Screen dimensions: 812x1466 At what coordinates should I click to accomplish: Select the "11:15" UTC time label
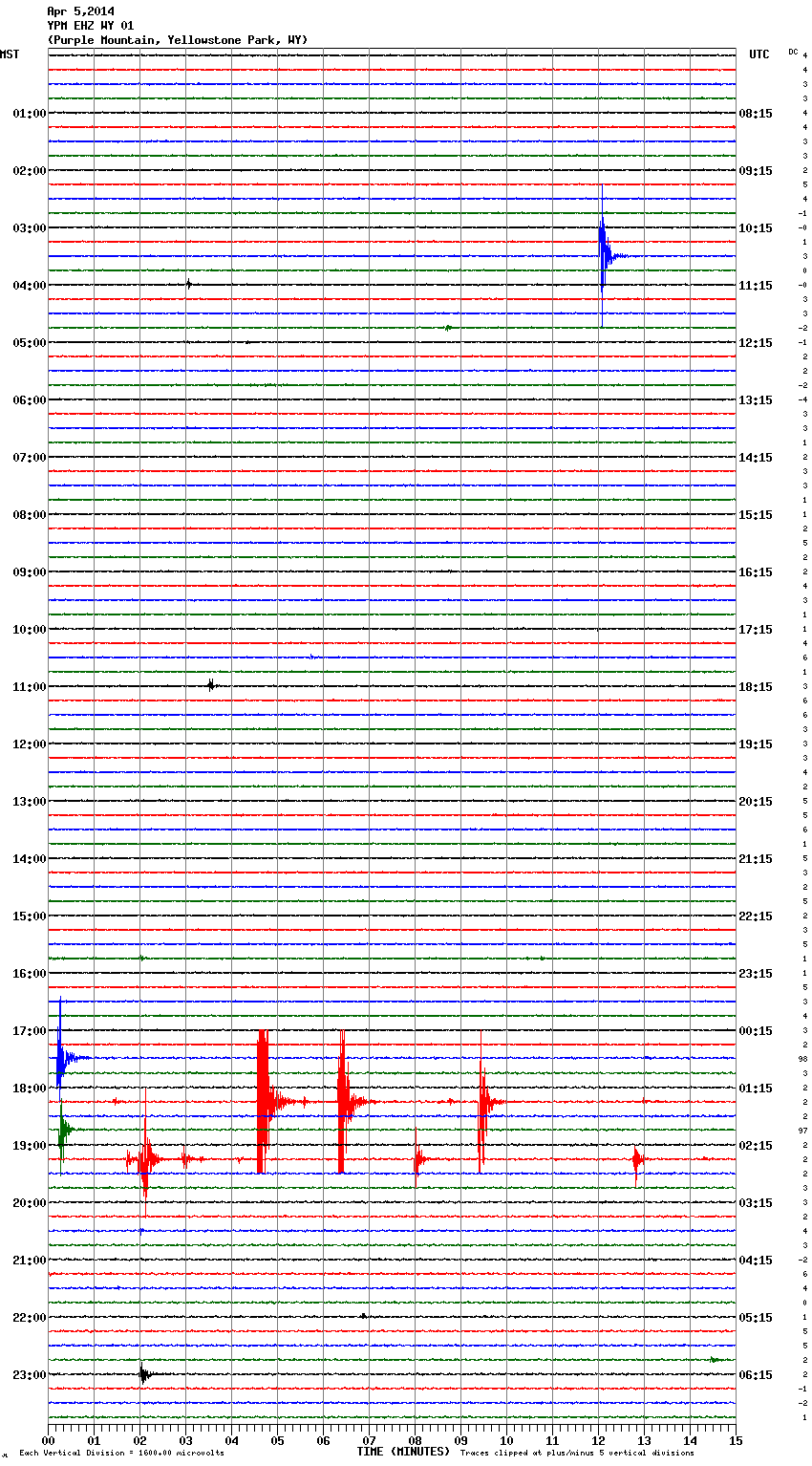click(756, 286)
